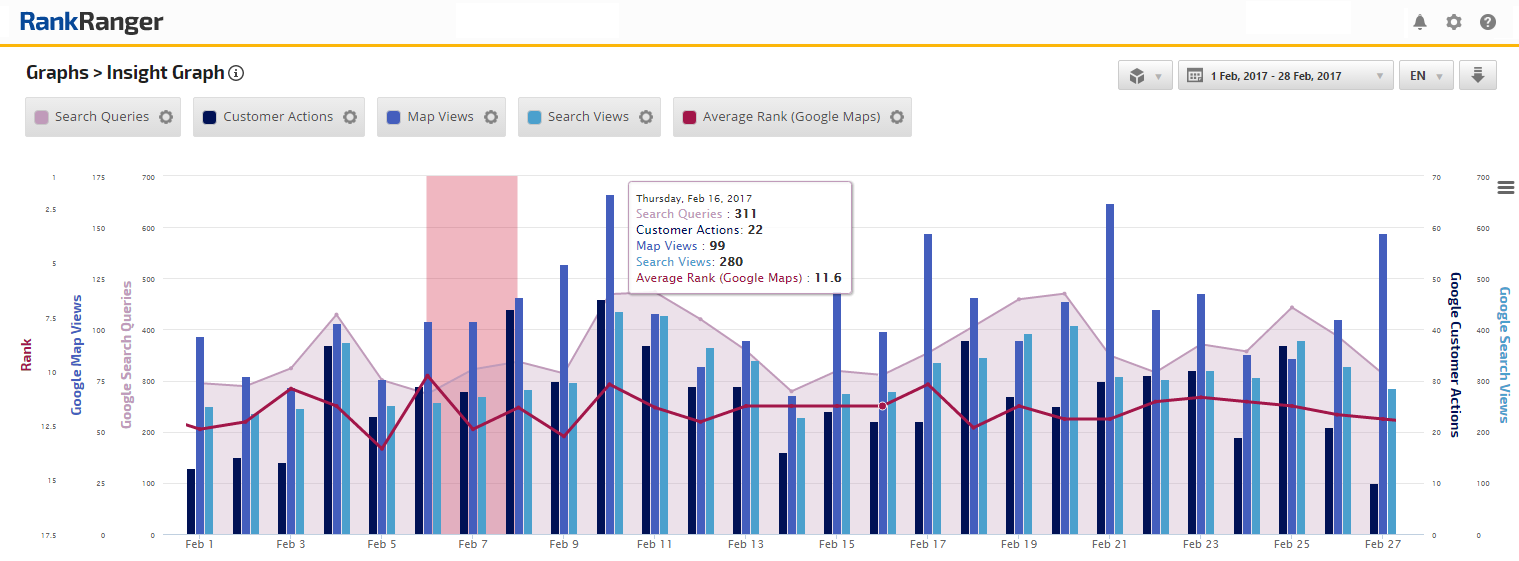Screen dimensions: 1519x561
Task: Click the download arrow button
Action: [1478, 75]
